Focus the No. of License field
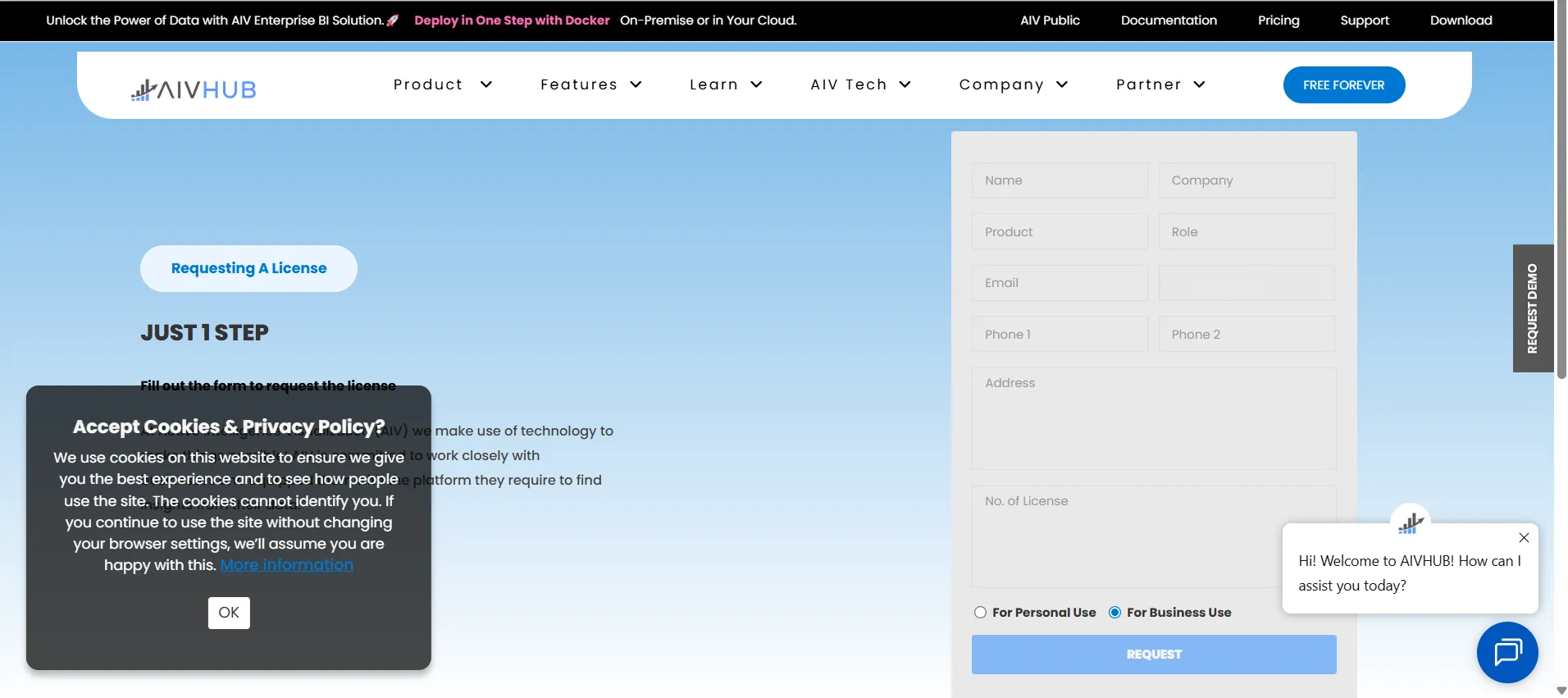1568x698 pixels. point(1154,536)
